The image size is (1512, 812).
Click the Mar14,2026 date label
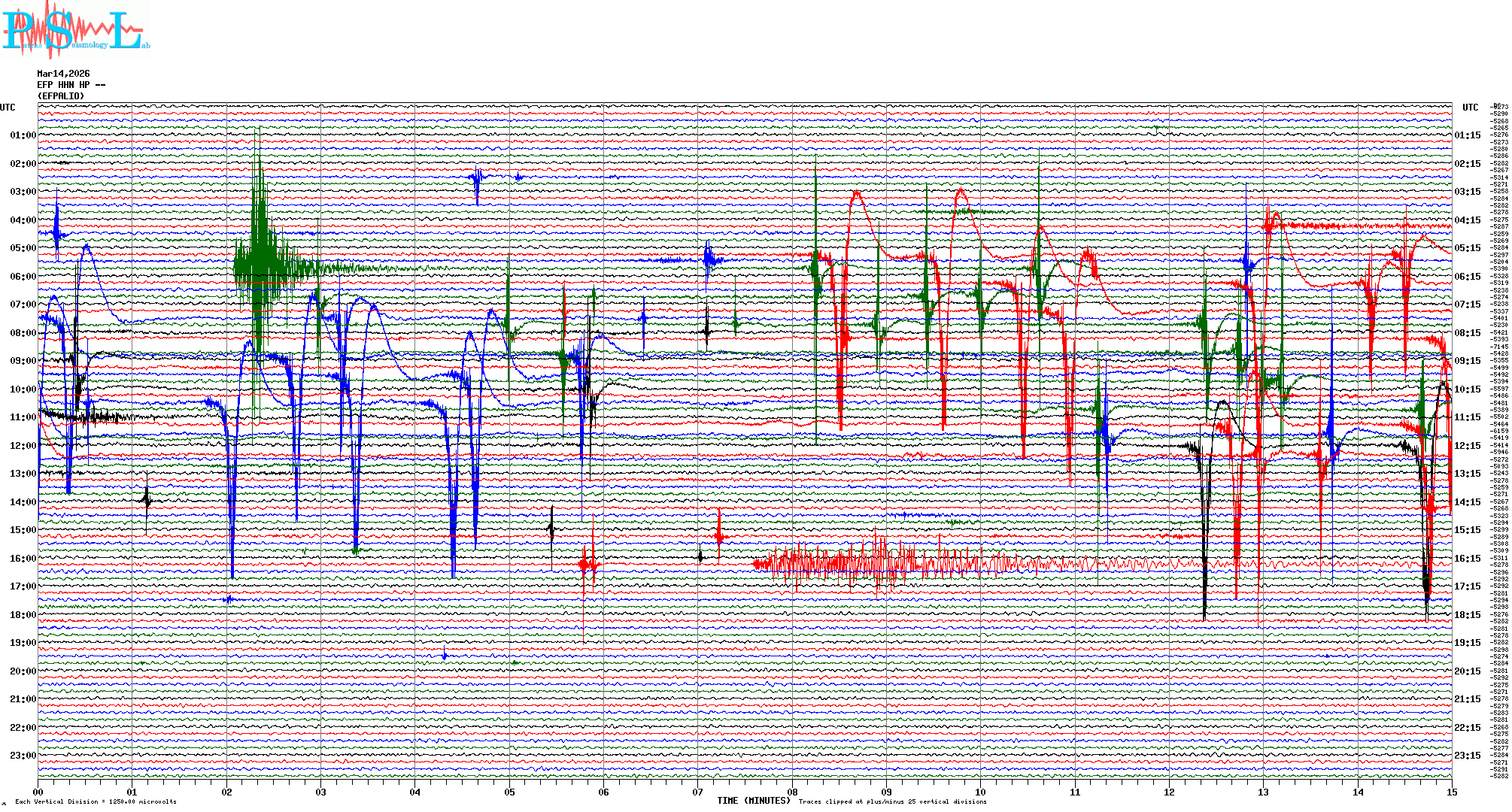pos(63,74)
